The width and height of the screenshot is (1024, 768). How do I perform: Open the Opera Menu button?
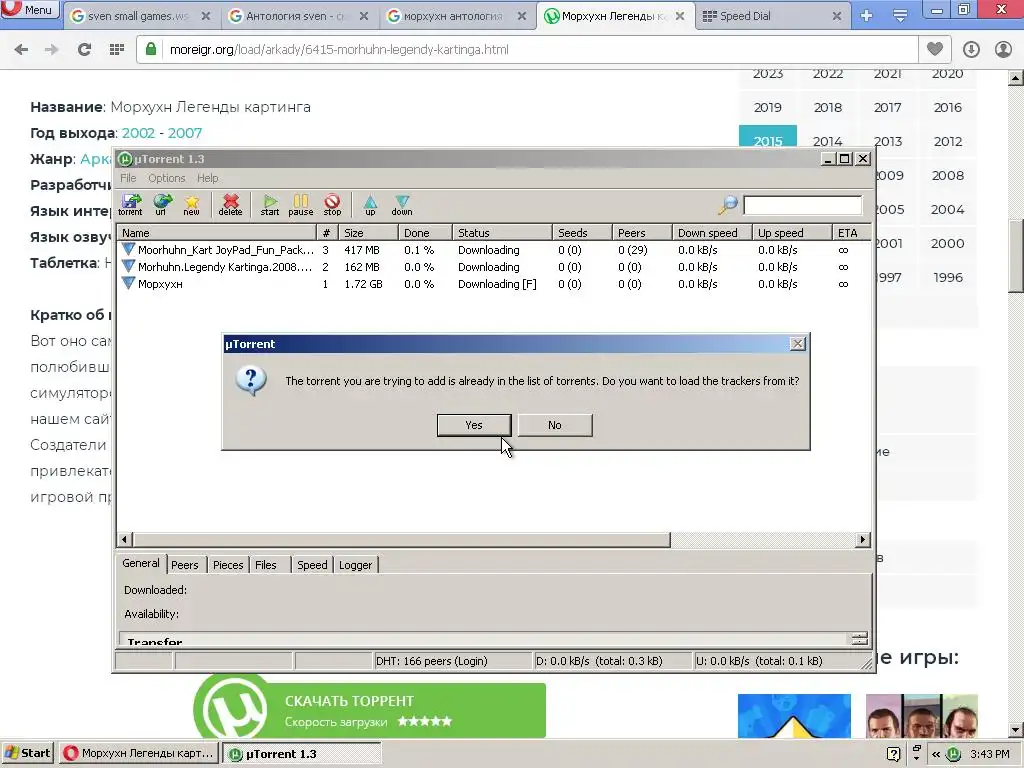pos(30,9)
